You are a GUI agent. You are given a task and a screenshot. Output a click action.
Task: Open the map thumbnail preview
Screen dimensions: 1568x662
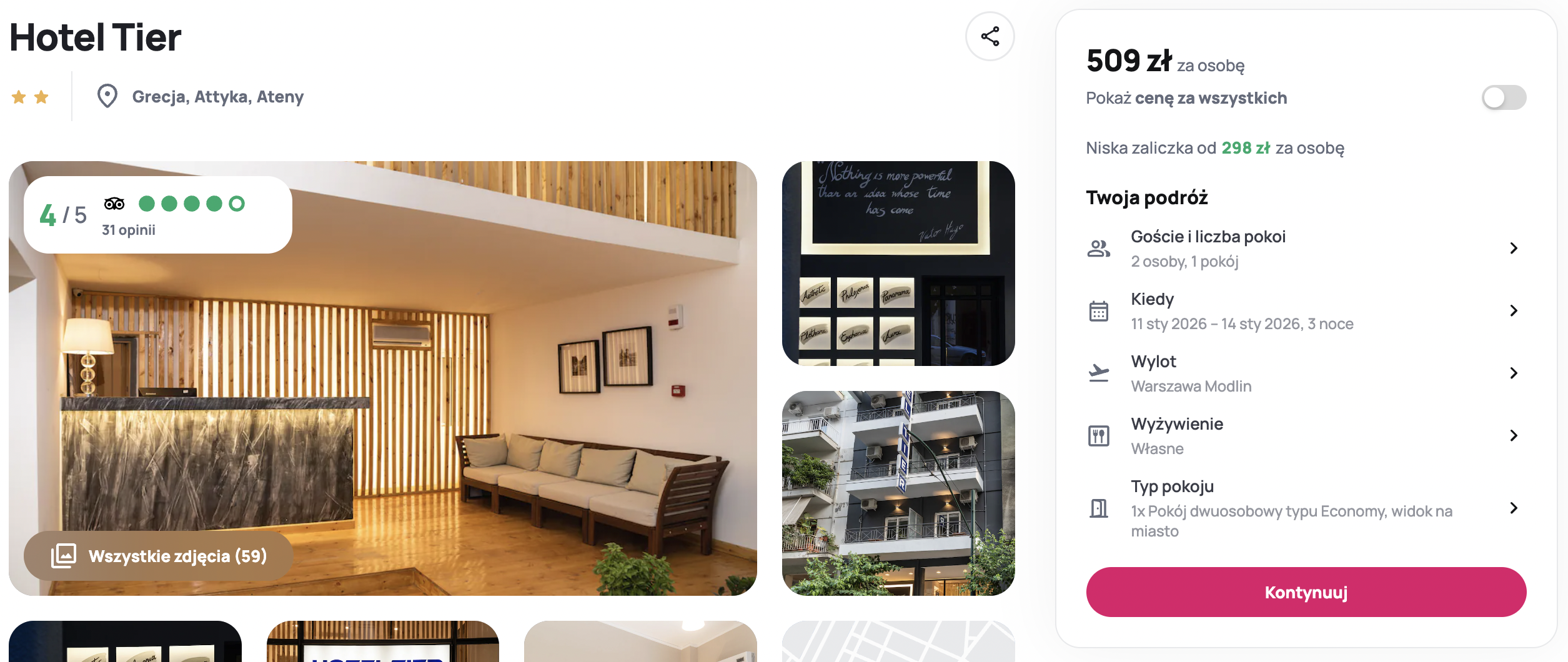click(x=898, y=641)
